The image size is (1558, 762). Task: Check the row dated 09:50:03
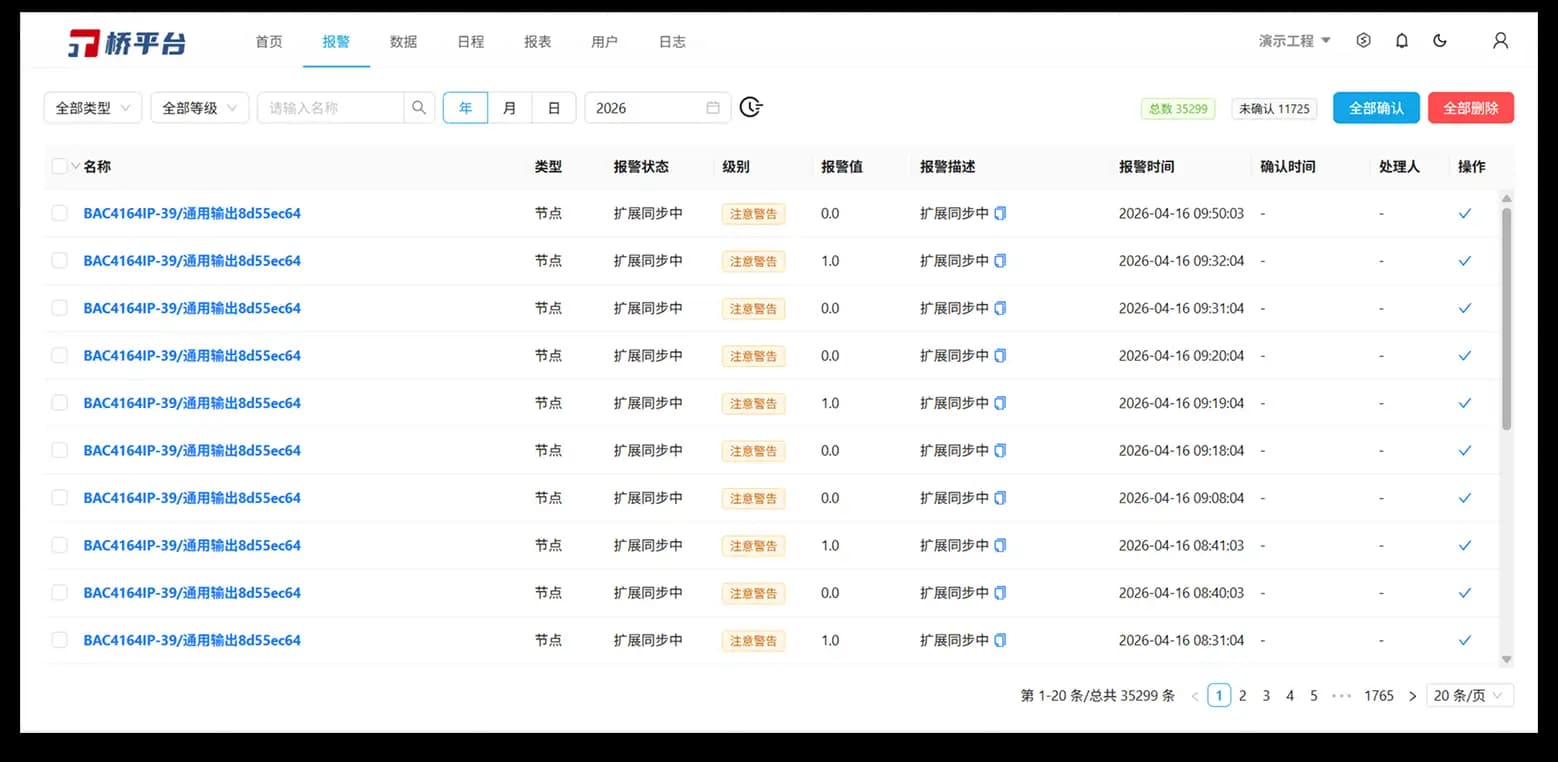[x=59, y=213]
